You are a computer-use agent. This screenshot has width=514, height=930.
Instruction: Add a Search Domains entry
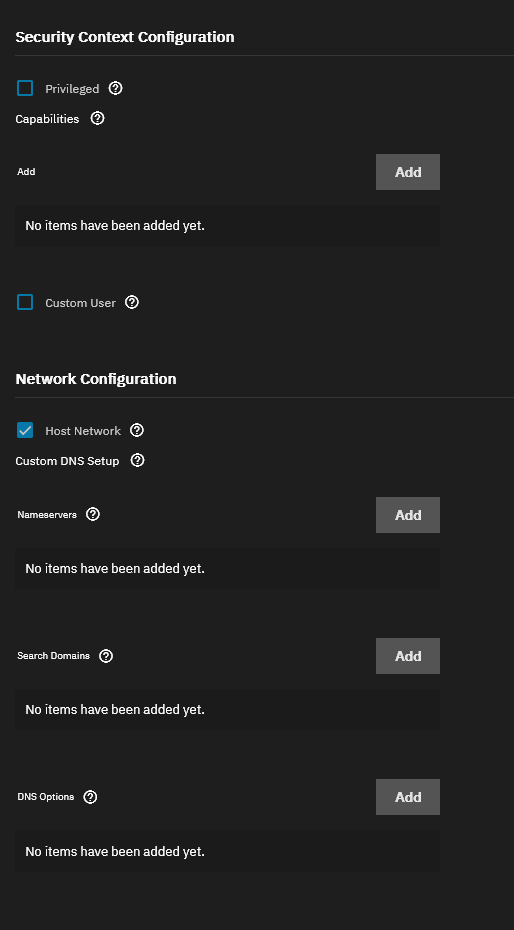point(408,656)
